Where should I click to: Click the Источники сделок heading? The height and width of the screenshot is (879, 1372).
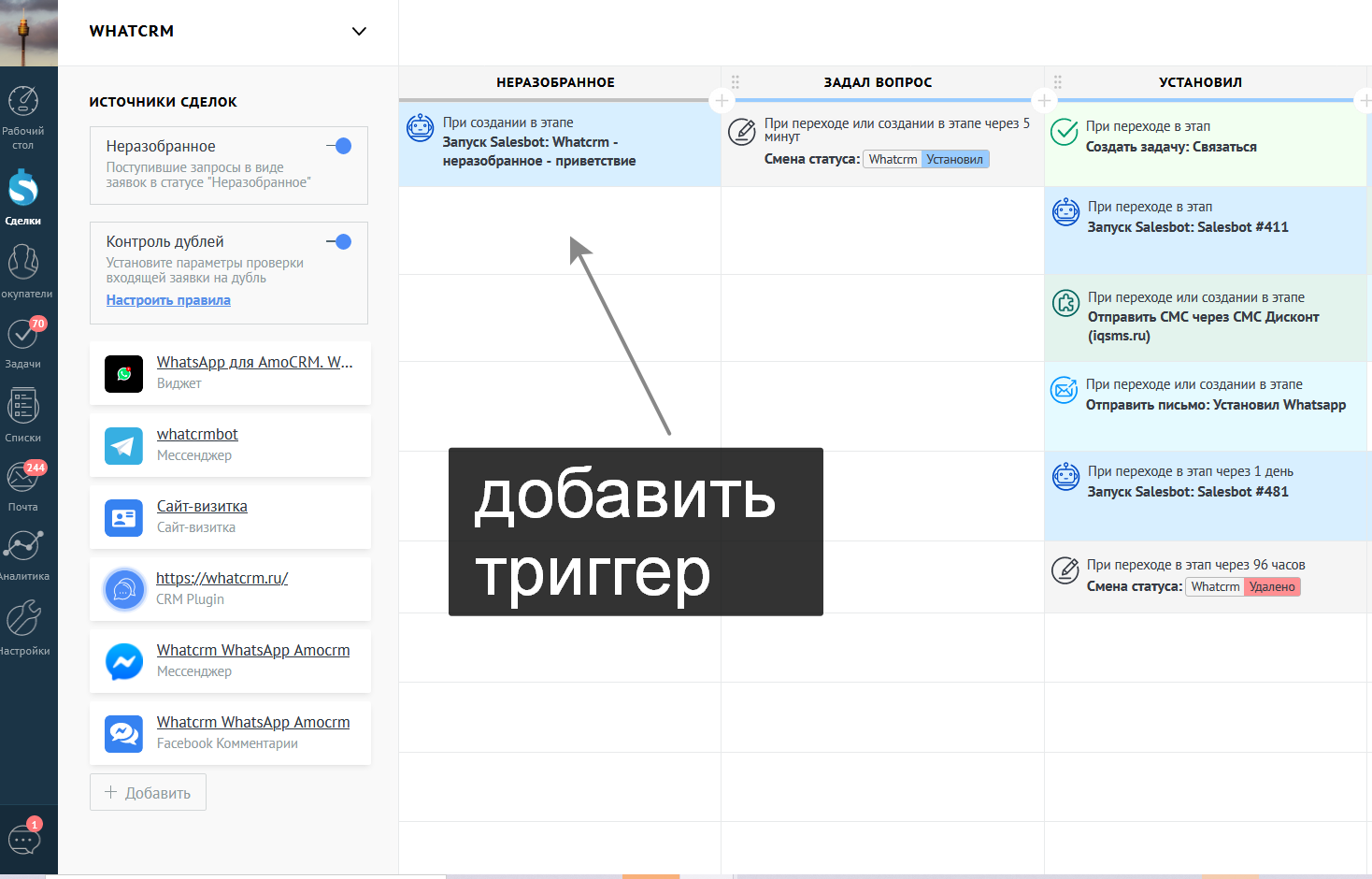pyautogui.click(x=163, y=102)
